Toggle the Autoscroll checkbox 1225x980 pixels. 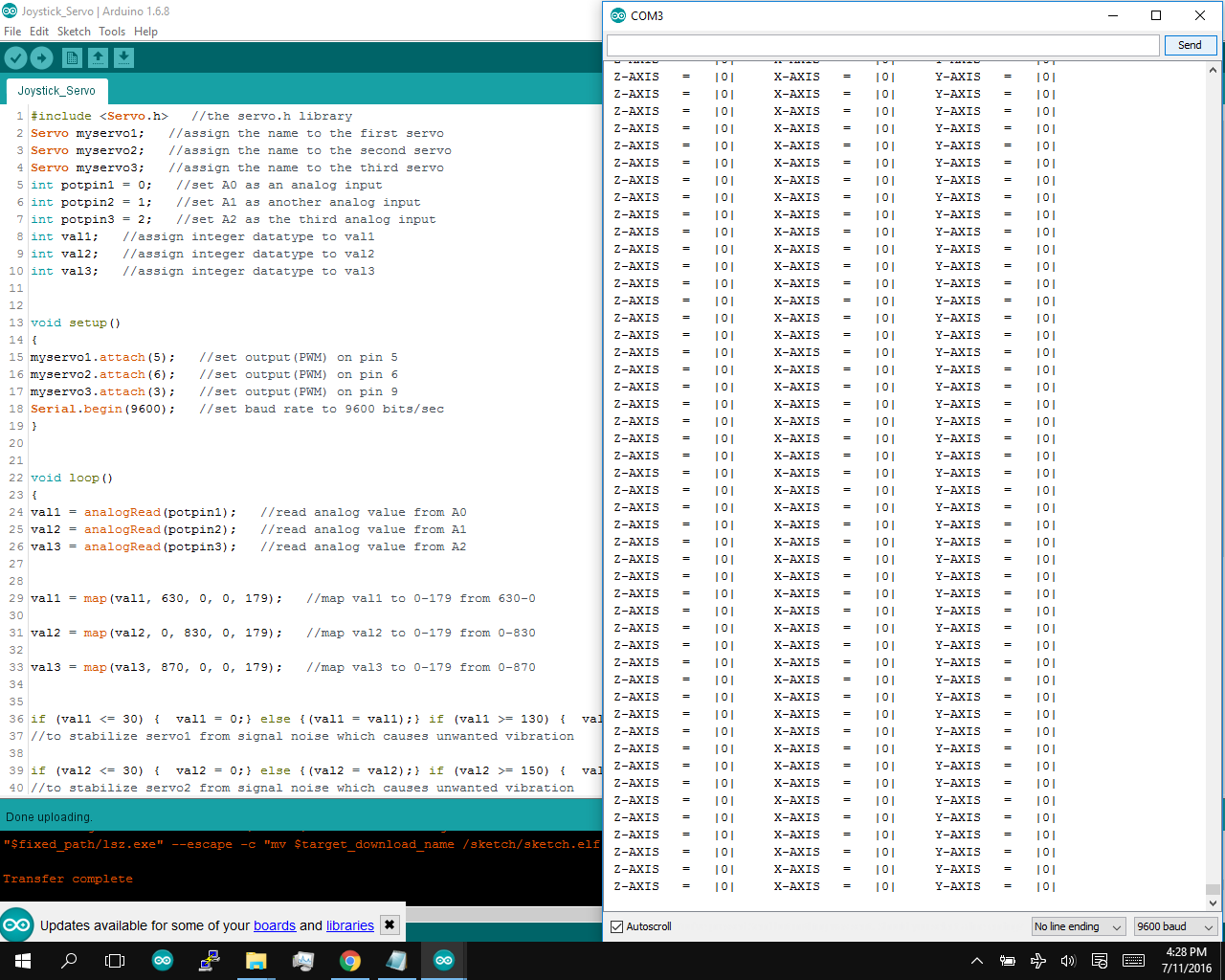click(x=617, y=926)
